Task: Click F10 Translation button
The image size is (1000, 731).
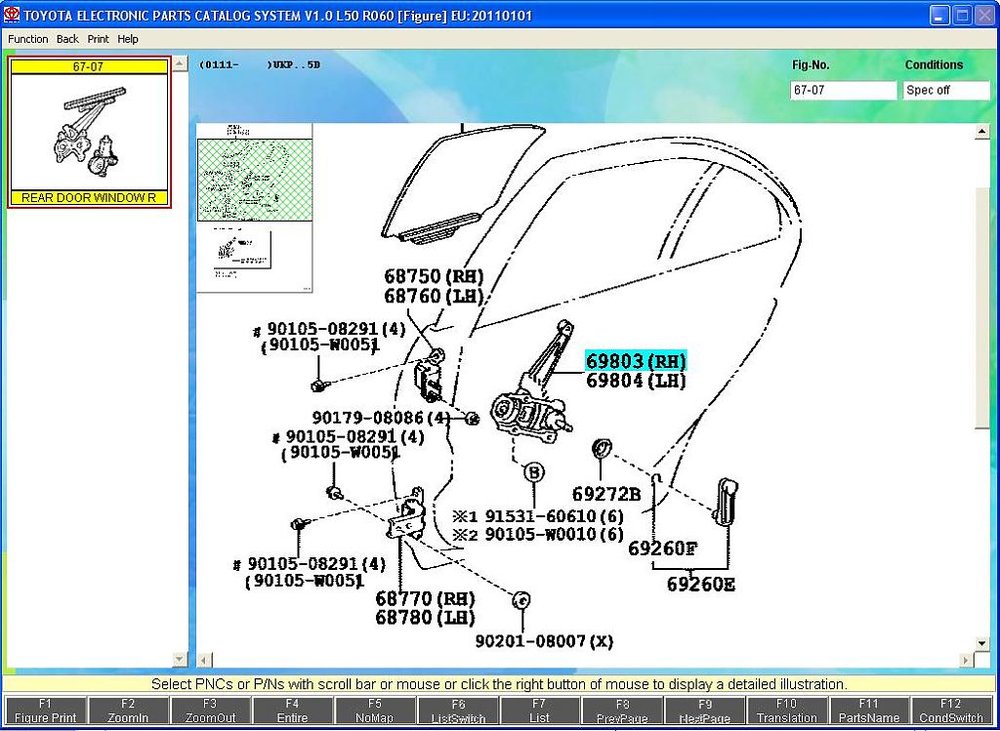Action: click(786, 710)
